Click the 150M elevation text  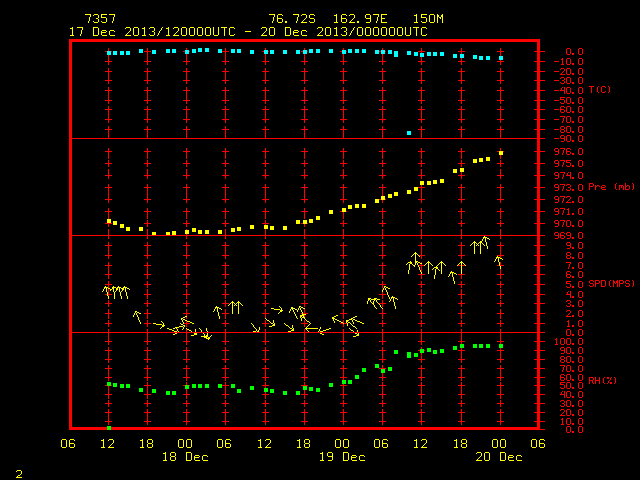point(428,19)
